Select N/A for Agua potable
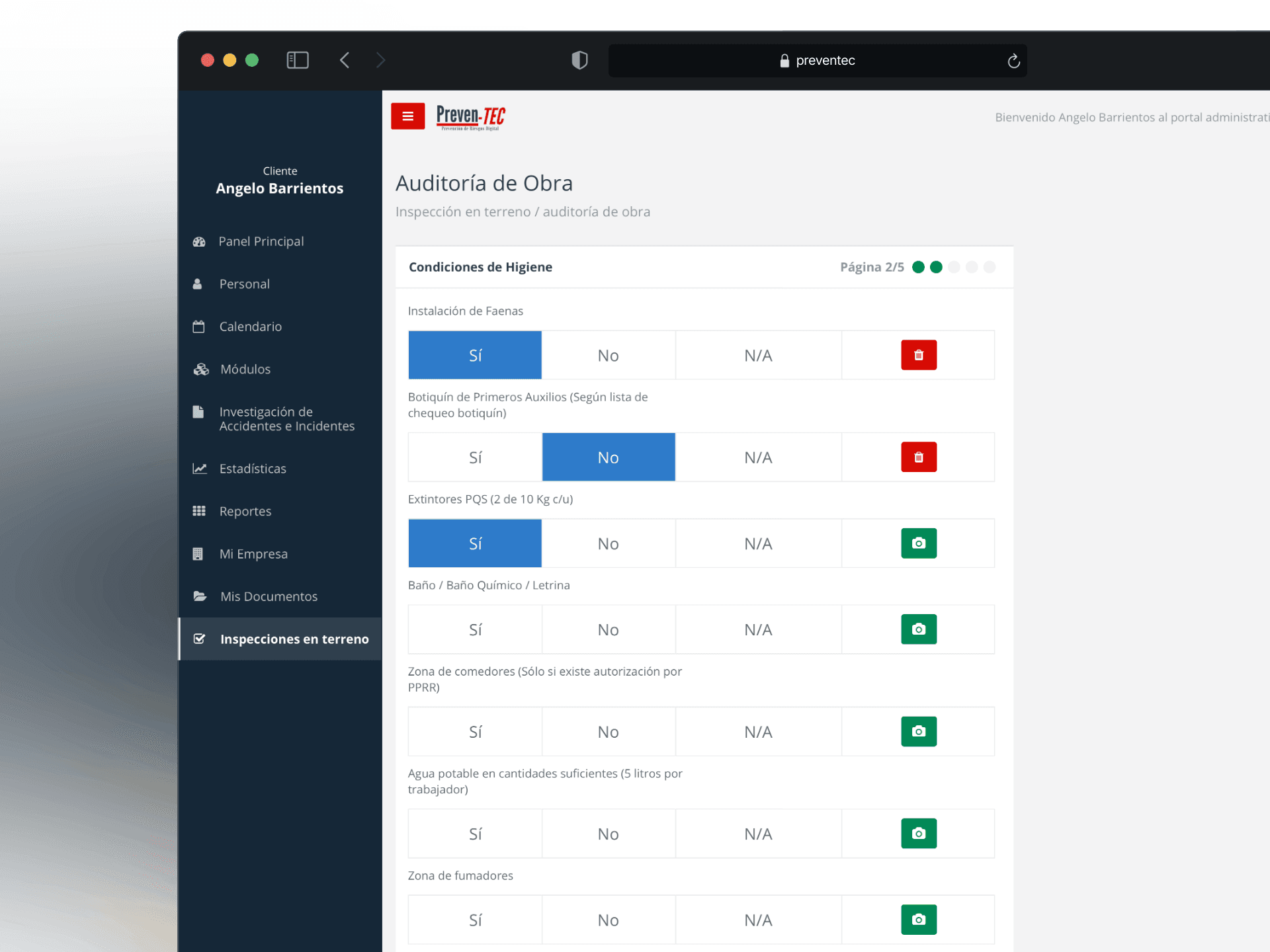1270x952 pixels. [x=758, y=834]
